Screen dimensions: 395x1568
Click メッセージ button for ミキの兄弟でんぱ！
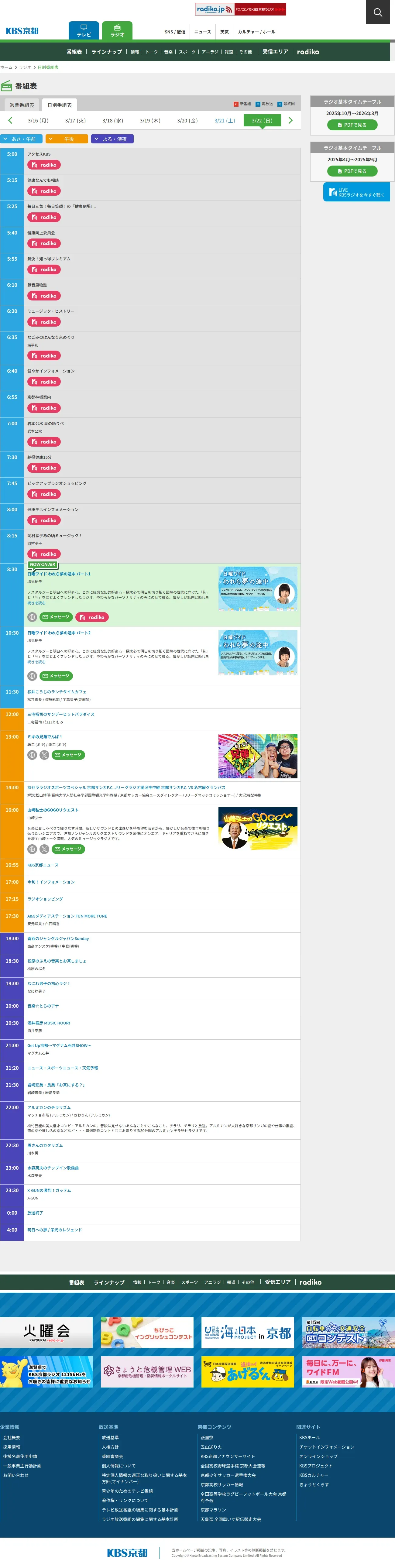68,755
